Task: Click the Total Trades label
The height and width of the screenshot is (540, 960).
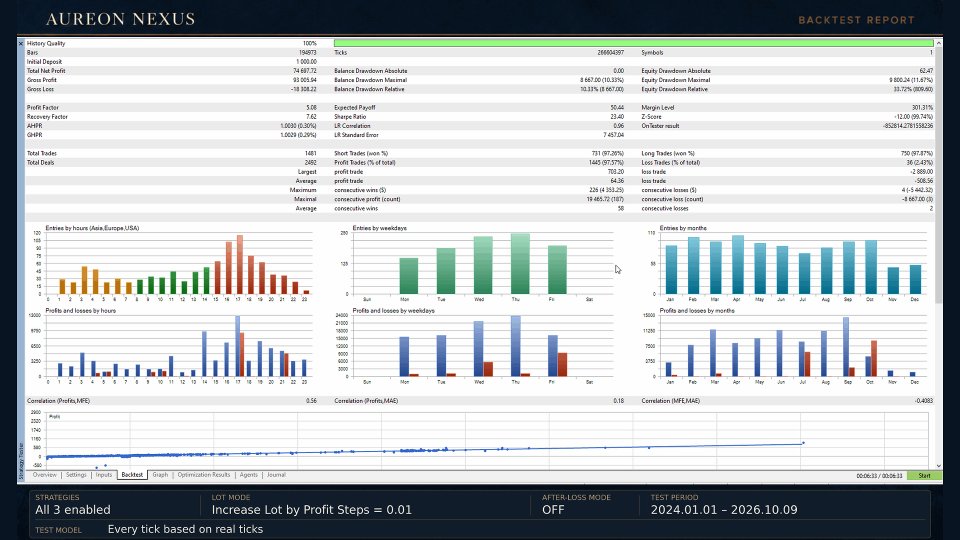Action: (x=41, y=154)
